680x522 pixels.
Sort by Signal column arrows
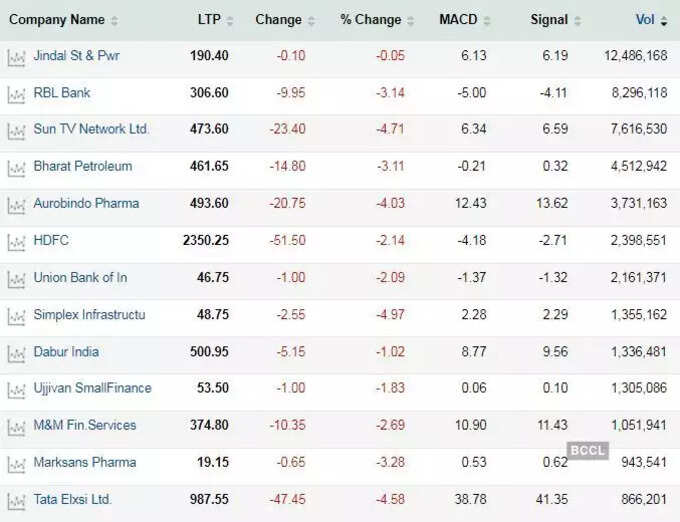pyautogui.click(x=577, y=20)
